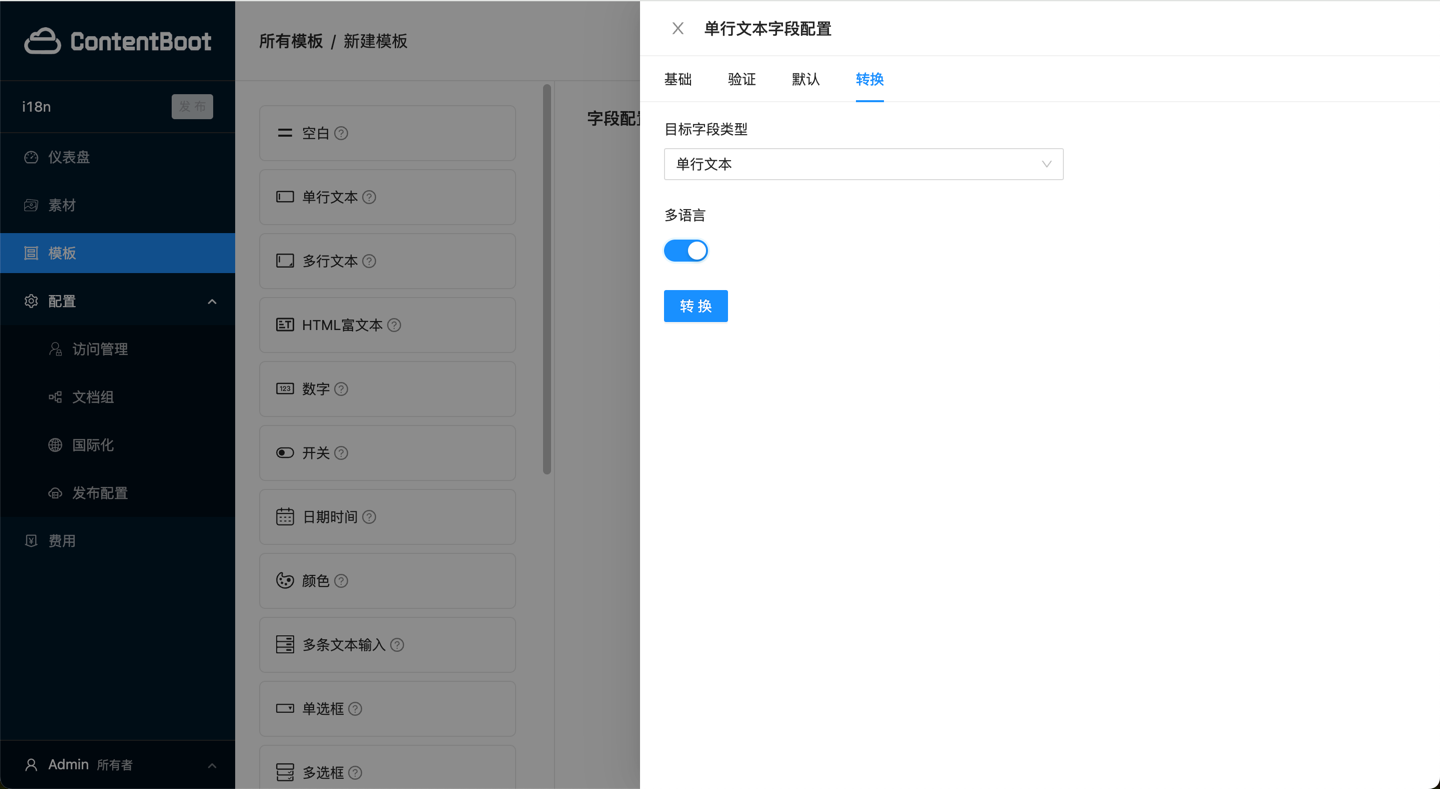Open the 仪表盘 dashboard icon

[x=31, y=157]
